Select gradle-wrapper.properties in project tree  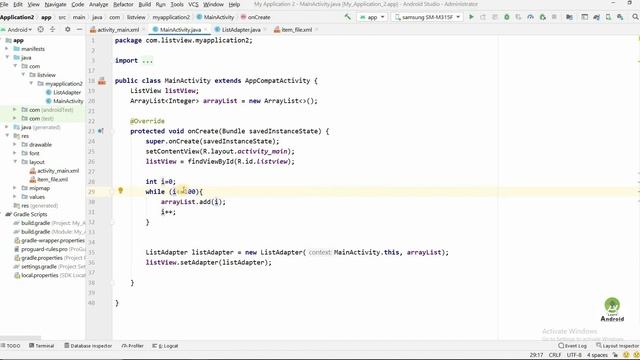[49, 240]
